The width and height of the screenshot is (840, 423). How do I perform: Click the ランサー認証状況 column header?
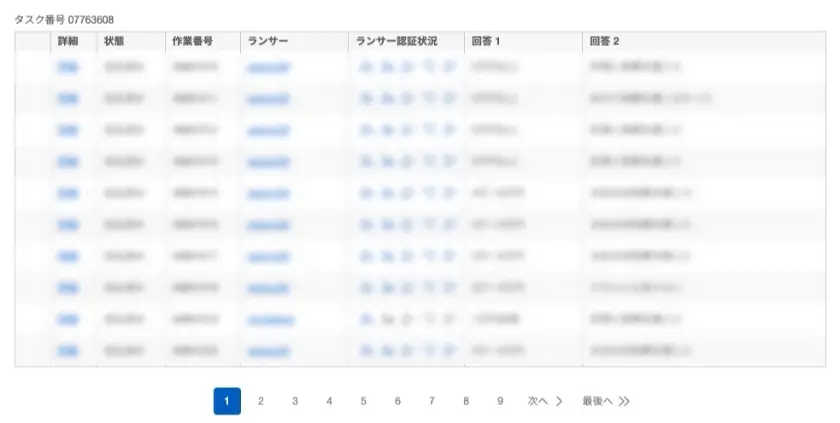[397, 41]
